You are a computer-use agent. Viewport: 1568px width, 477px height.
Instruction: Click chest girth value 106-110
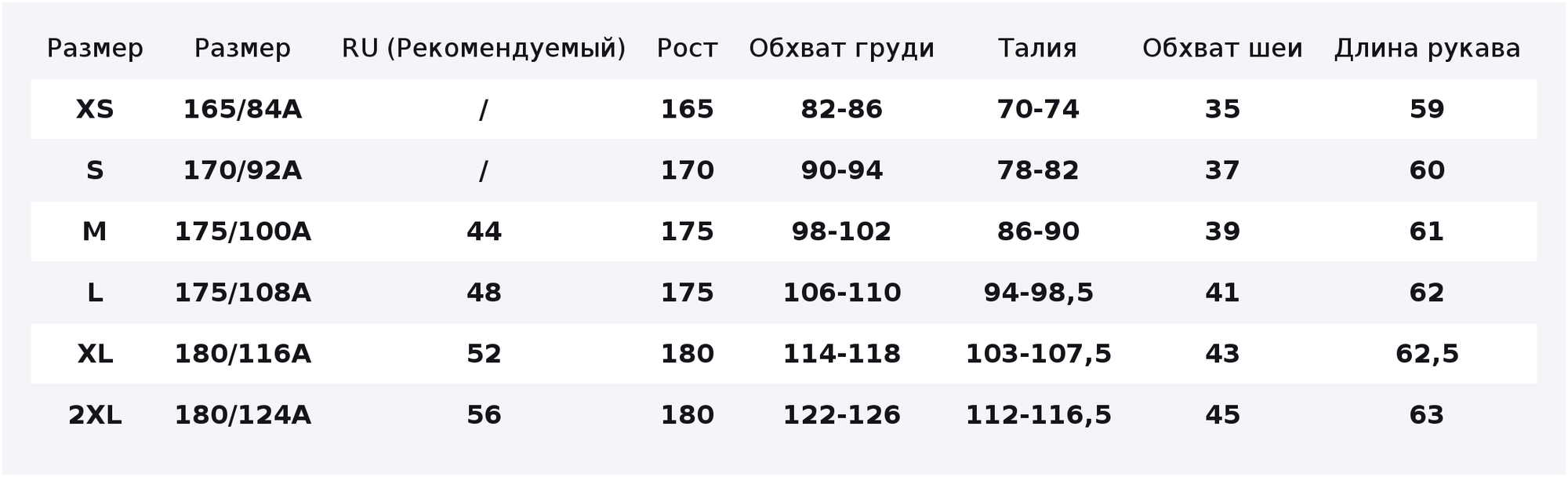point(842,293)
